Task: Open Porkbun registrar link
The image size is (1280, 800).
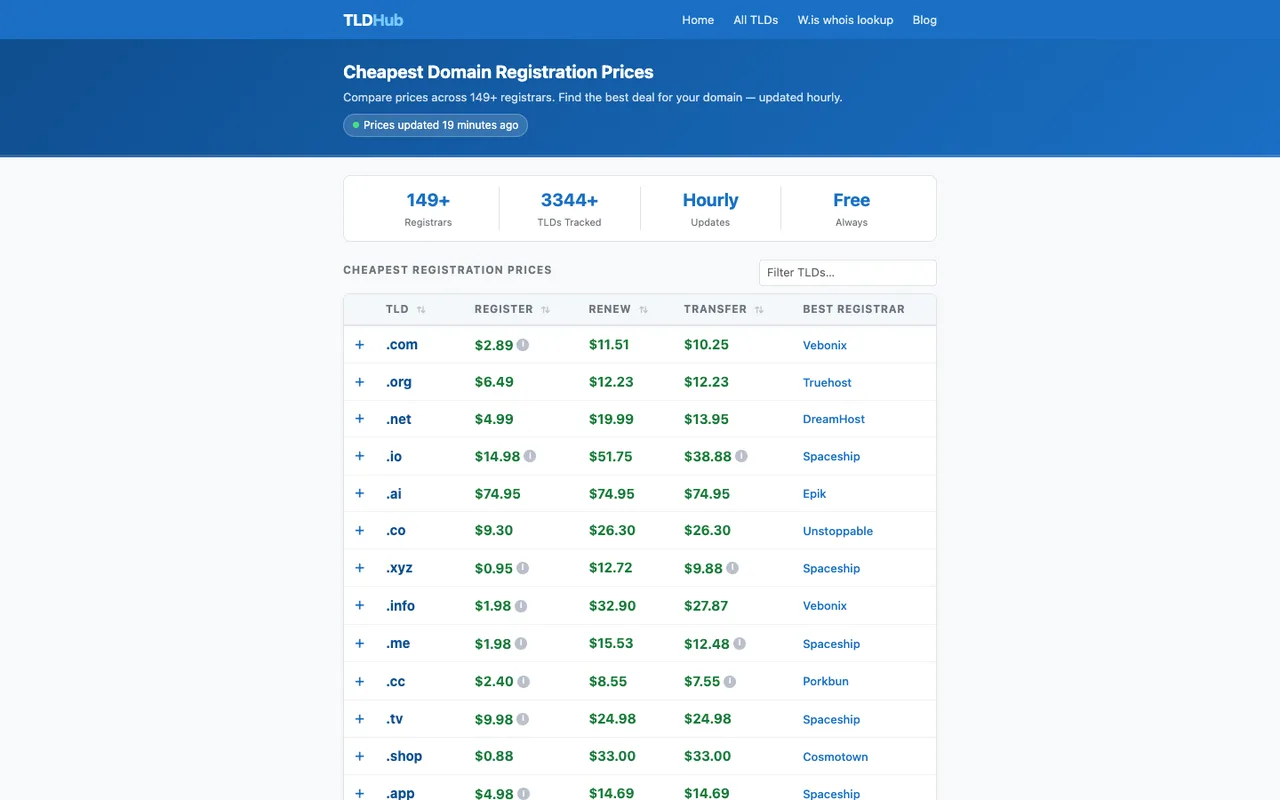Action: pyautogui.click(x=826, y=681)
